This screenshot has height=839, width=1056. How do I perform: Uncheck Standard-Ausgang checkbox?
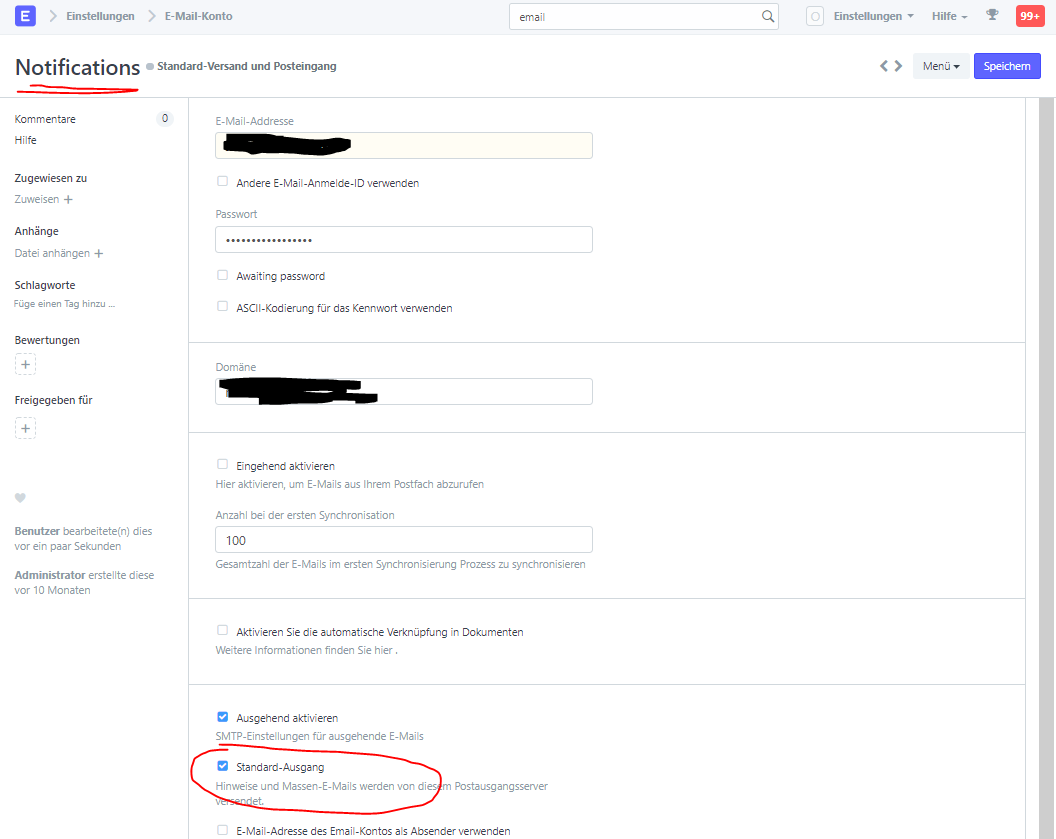222,766
